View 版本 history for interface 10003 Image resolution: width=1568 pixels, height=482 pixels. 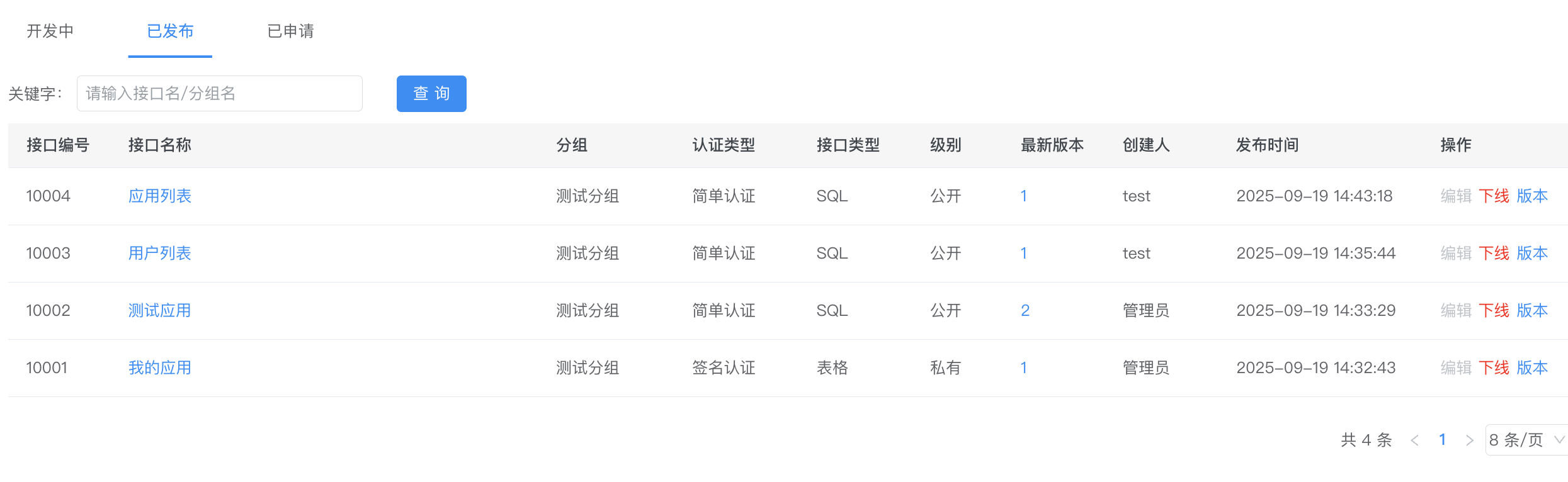point(1532,254)
